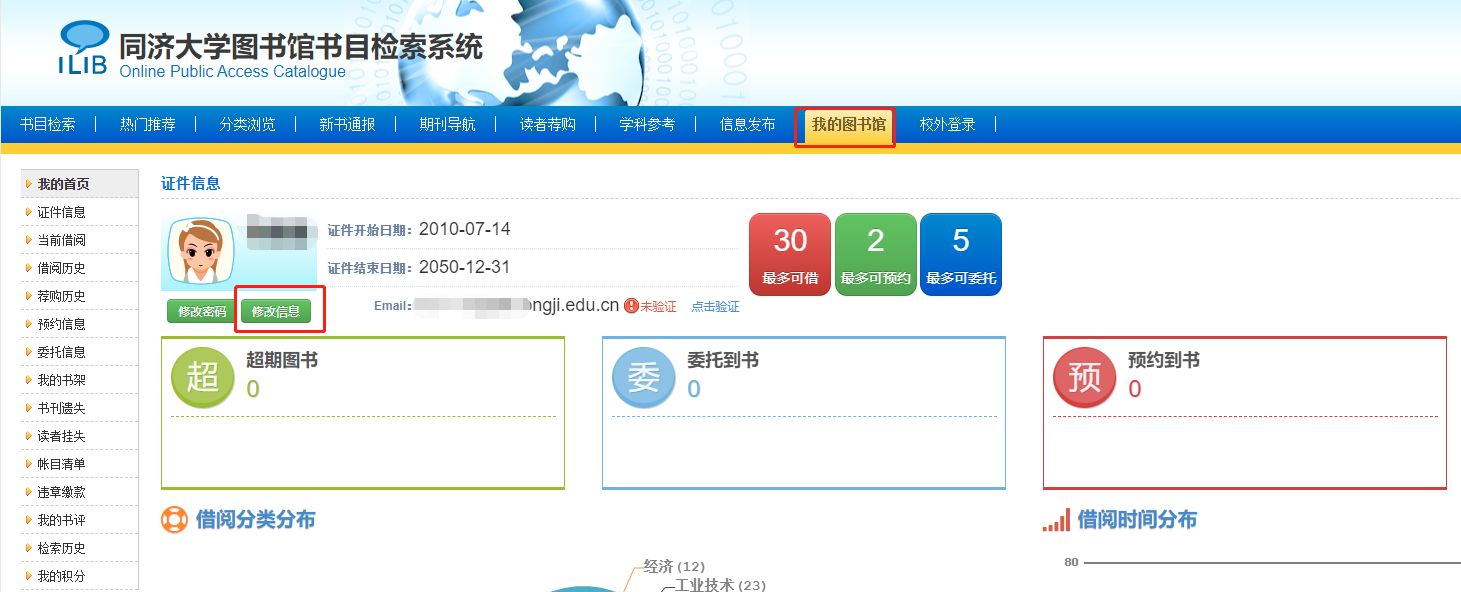Image resolution: width=1461 pixels, height=592 pixels.
Task: Click the ILIB speech-bubble logo
Action: pyautogui.click(x=83, y=47)
